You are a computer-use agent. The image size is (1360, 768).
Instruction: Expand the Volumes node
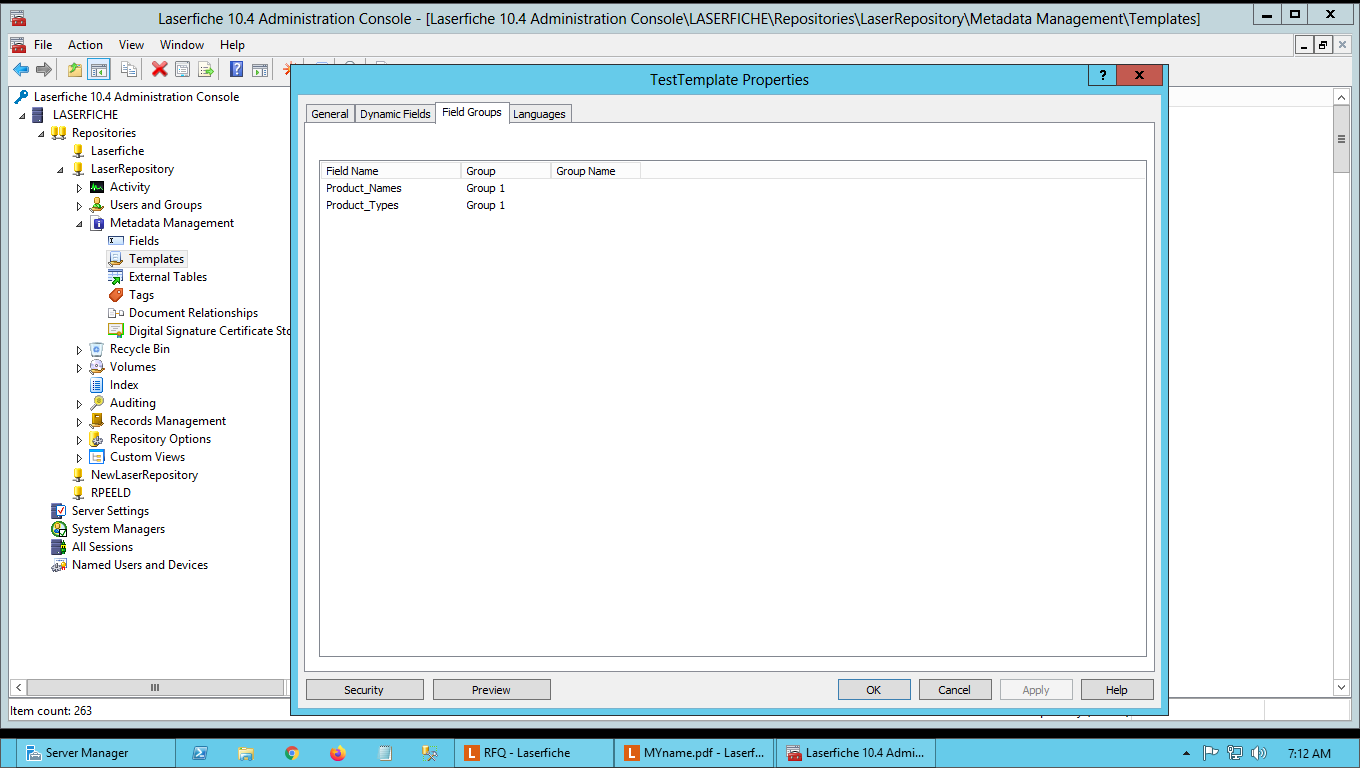coord(79,367)
